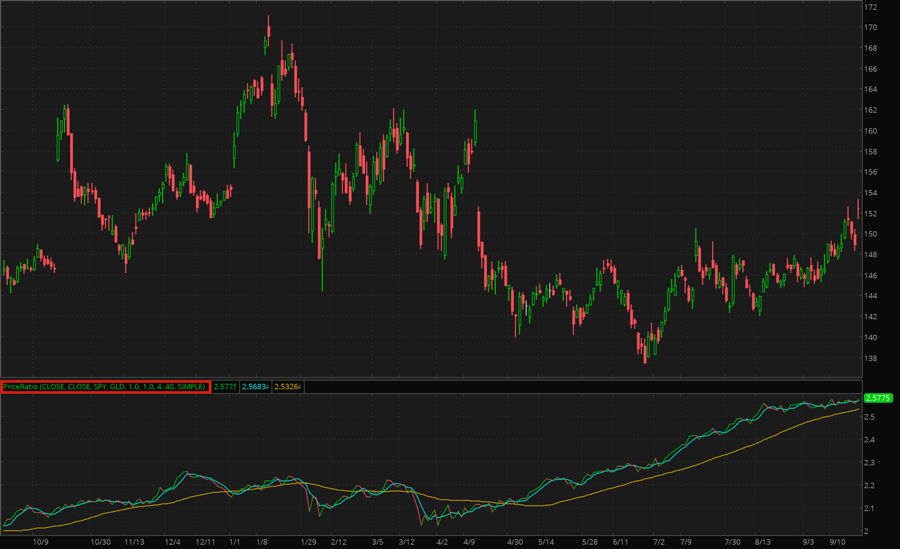Select the cyan 2.5683 average value

(x=255, y=386)
